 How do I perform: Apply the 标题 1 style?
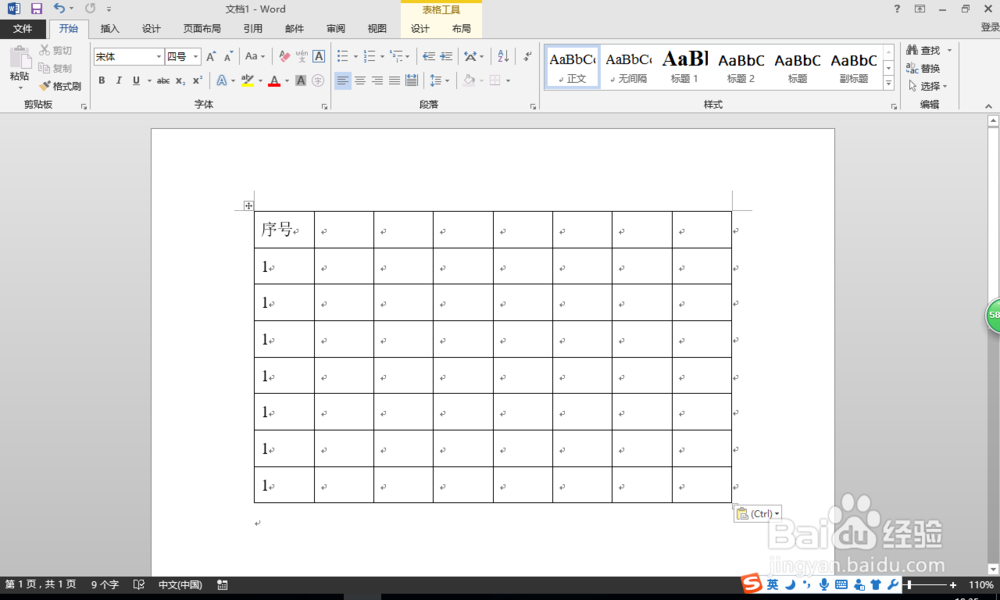pyautogui.click(x=684, y=66)
